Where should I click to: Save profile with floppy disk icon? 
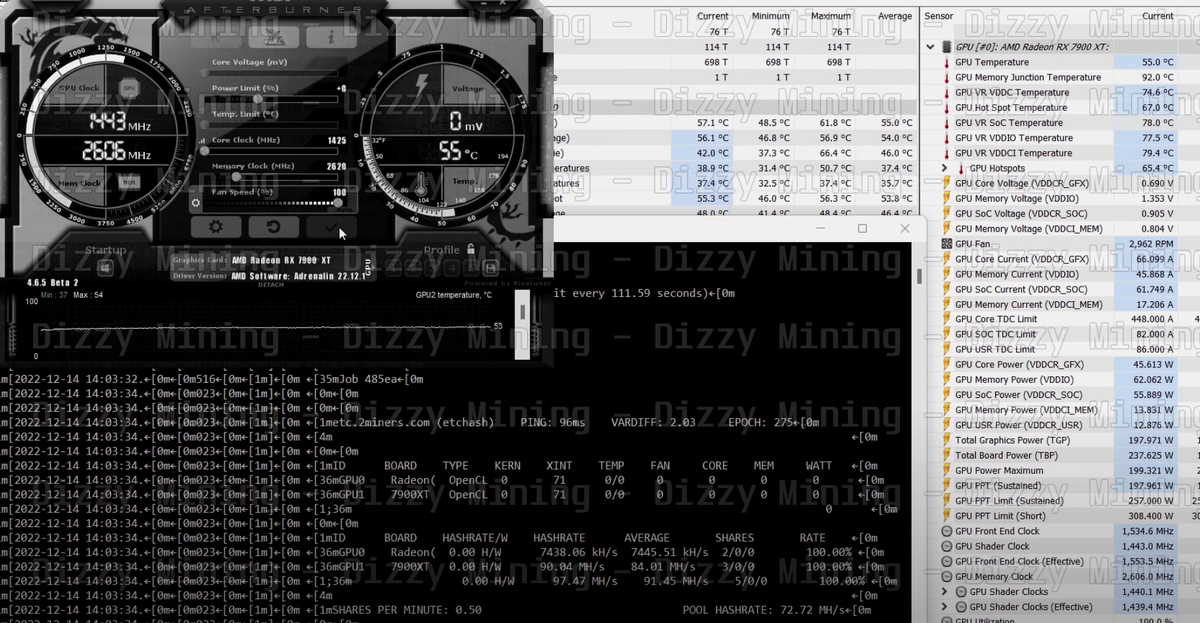tap(490, 268)
